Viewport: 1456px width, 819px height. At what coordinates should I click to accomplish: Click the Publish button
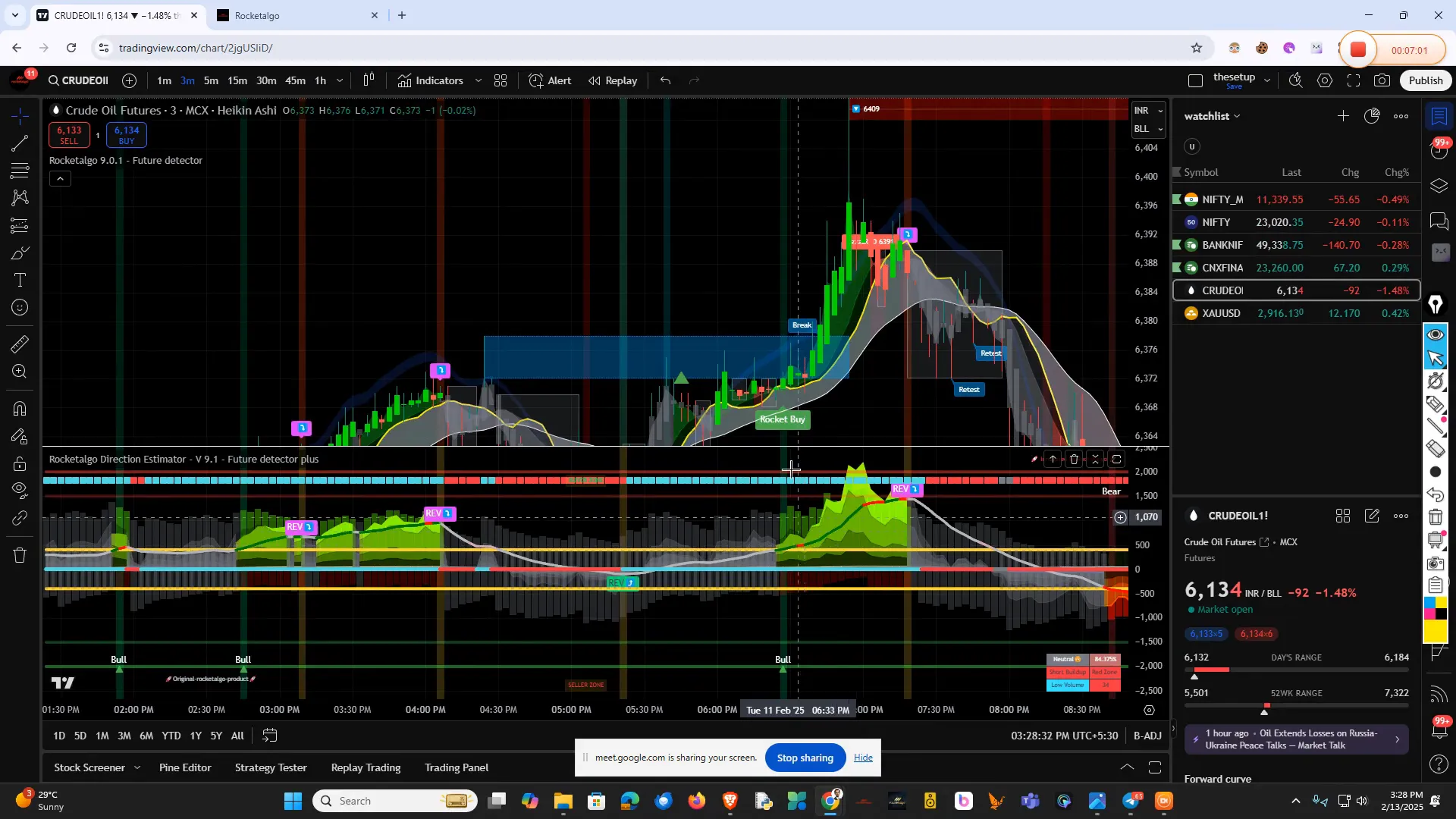coord(1425,80)
